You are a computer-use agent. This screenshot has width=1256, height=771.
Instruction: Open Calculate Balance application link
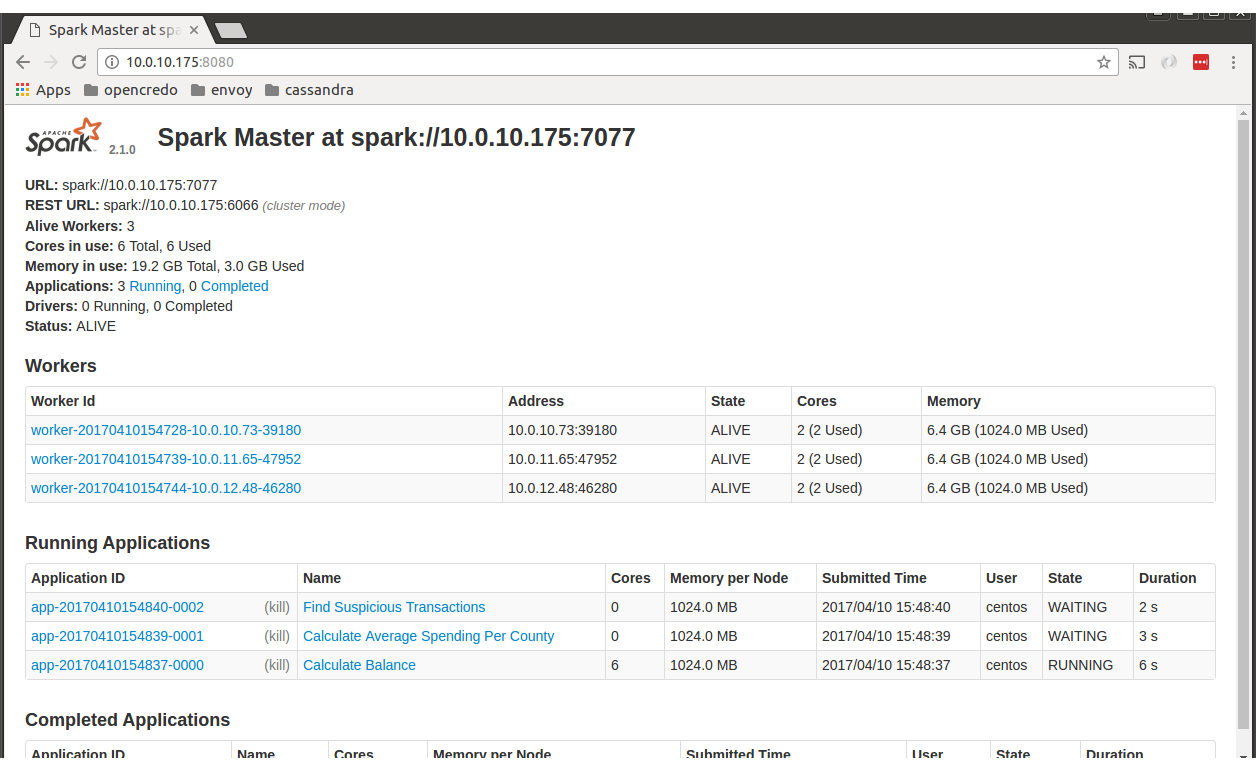359,665
